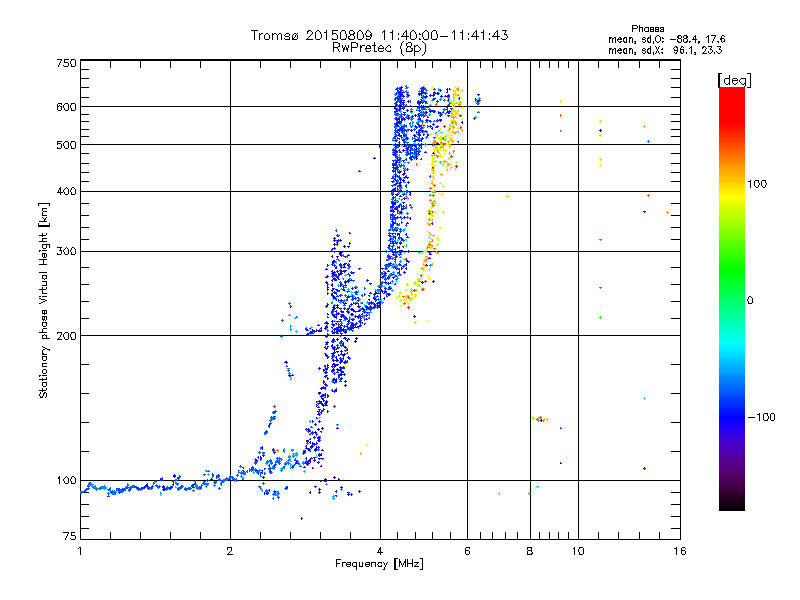800x600 pixels.
Task: Click the 'Frequency [MHz]' axis label
Action: [379, 564]
